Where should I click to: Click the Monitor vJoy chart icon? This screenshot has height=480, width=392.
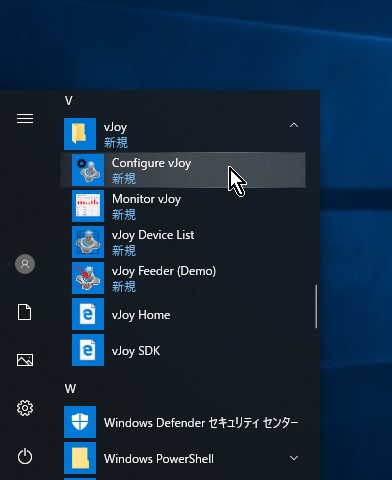[x=88, y=206]
